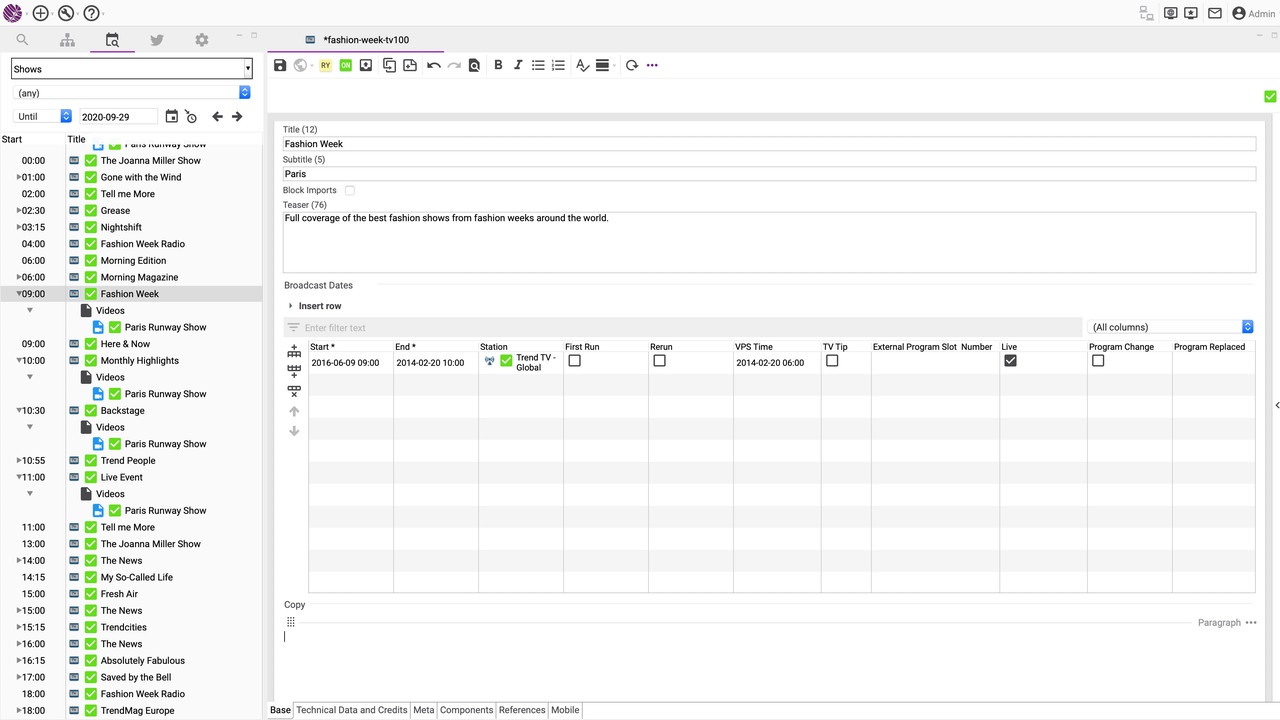Switch to the Technical Data and Credits tab

[x=351, y=710]
